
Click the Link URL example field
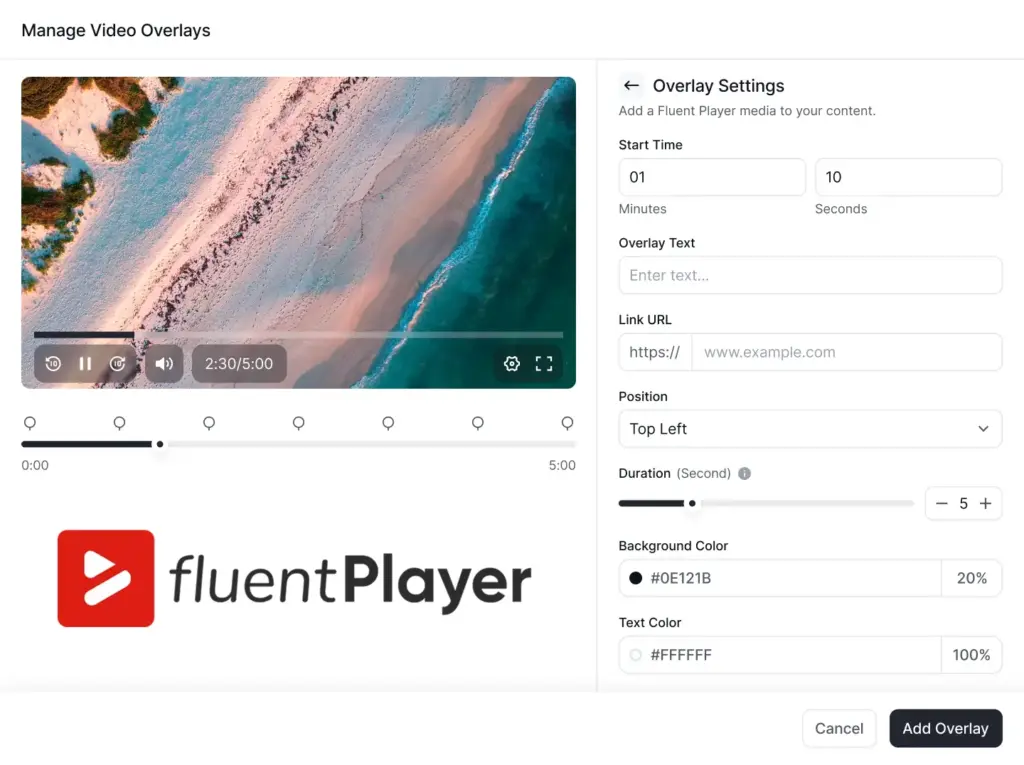847,352
